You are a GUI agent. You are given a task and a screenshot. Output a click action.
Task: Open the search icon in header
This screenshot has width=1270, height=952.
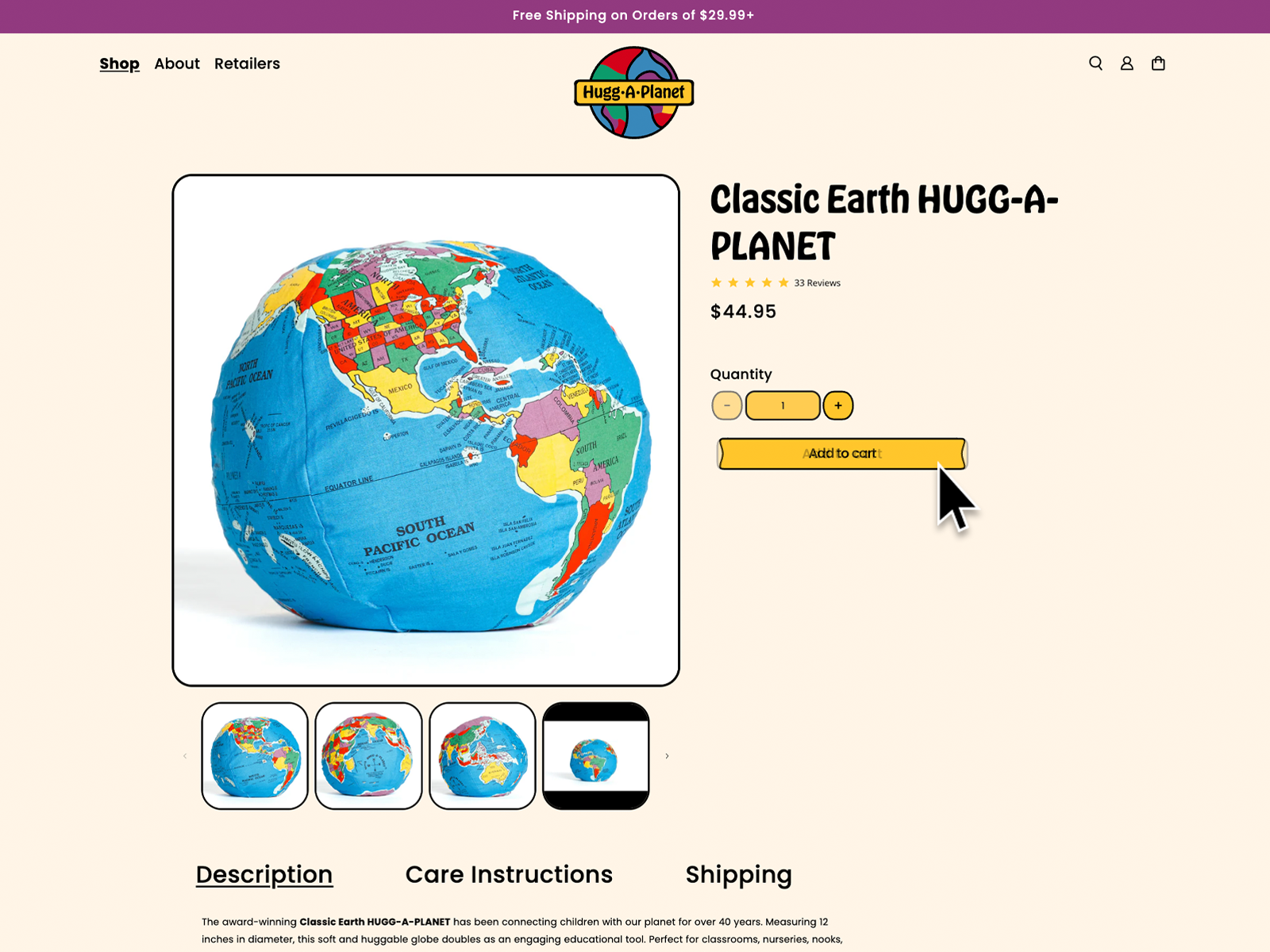pos(1095,63)
